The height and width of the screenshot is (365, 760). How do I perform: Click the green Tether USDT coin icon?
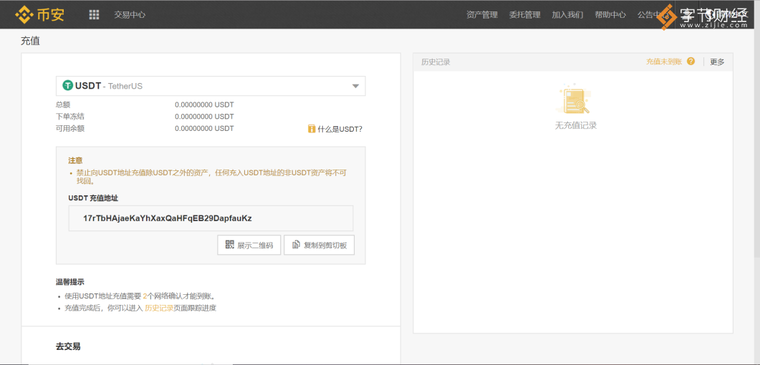[68, 86]
